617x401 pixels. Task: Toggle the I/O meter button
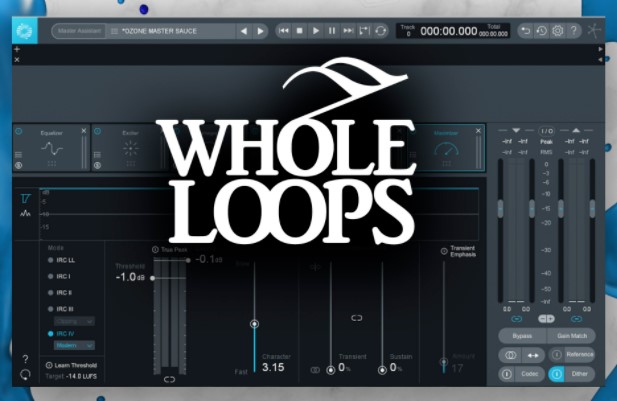(x=546, y=131)
